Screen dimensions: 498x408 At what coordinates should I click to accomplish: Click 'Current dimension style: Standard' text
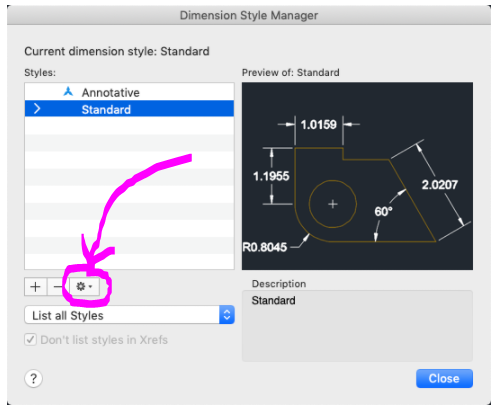click(117, 51)
